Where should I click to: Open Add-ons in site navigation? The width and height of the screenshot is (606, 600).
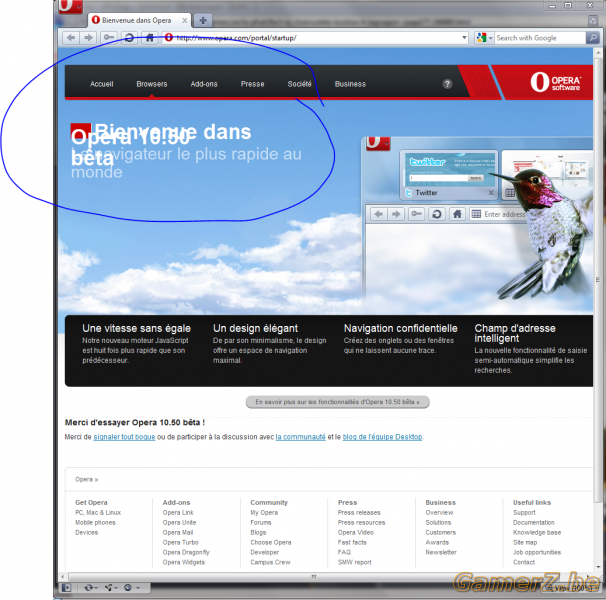point(204,84)
